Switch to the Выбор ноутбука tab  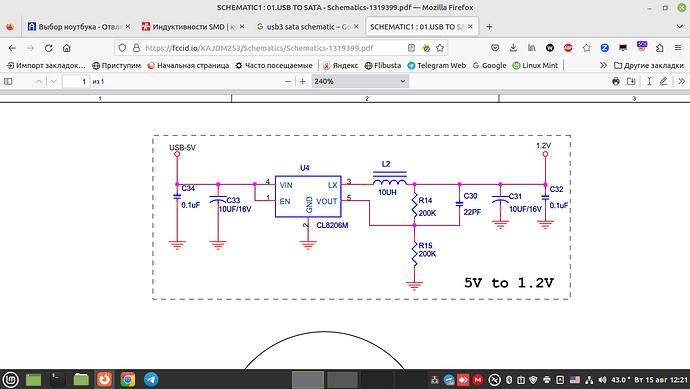tap(79, 27)
